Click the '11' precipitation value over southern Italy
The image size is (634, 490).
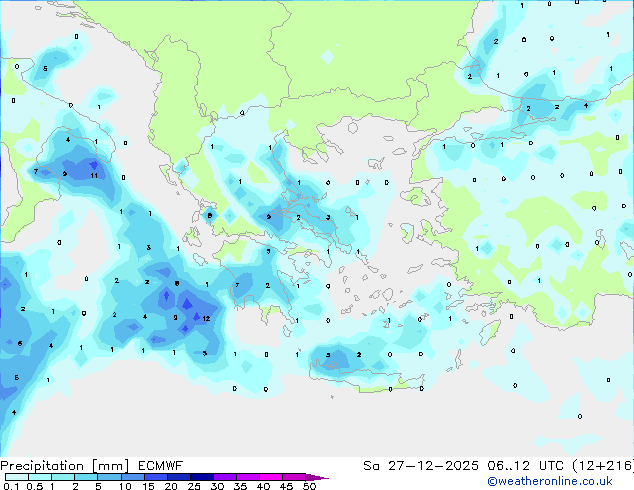pos(94,175)
